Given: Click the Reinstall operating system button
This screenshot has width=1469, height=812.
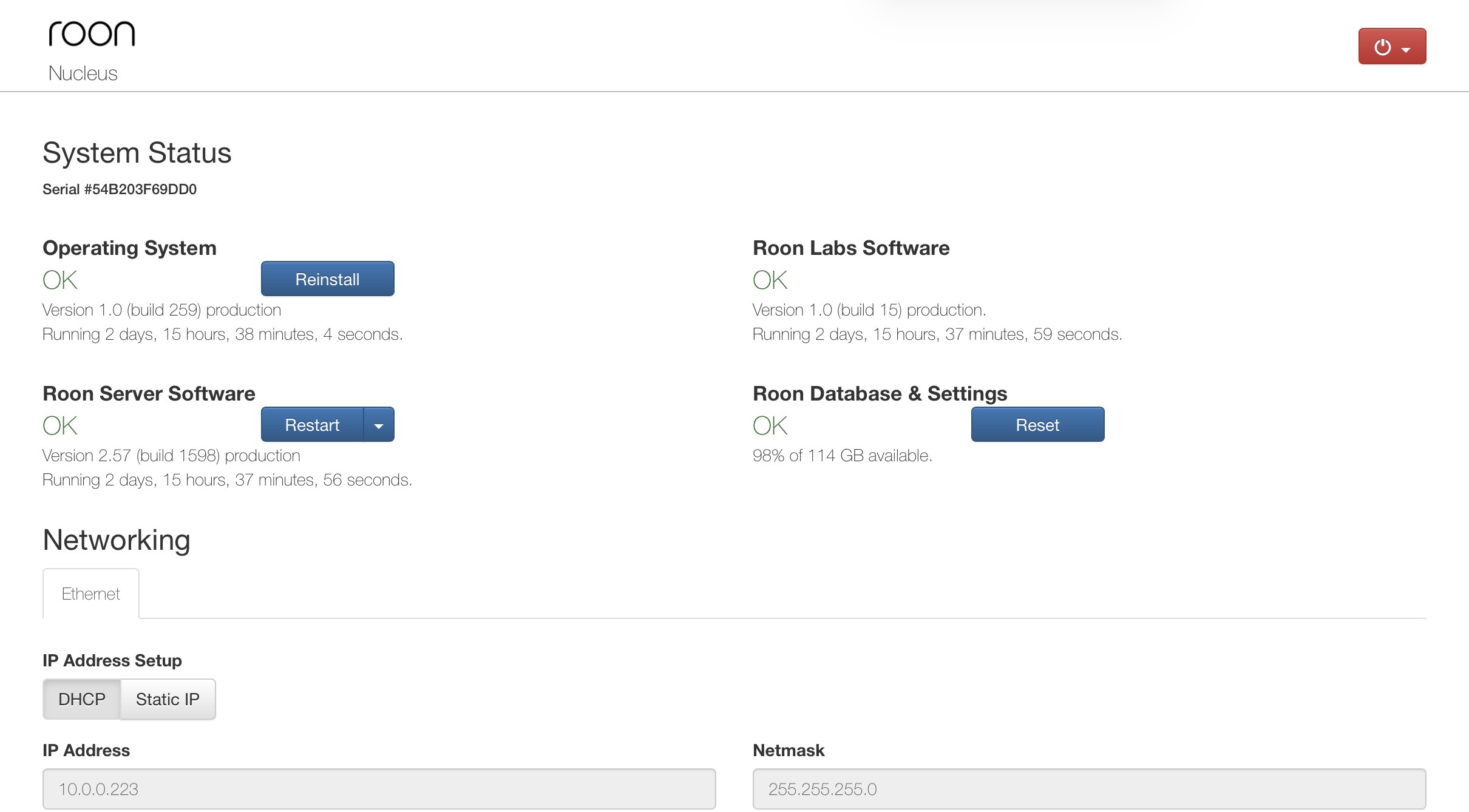Looking at the screenshot, I should [327, 279].
